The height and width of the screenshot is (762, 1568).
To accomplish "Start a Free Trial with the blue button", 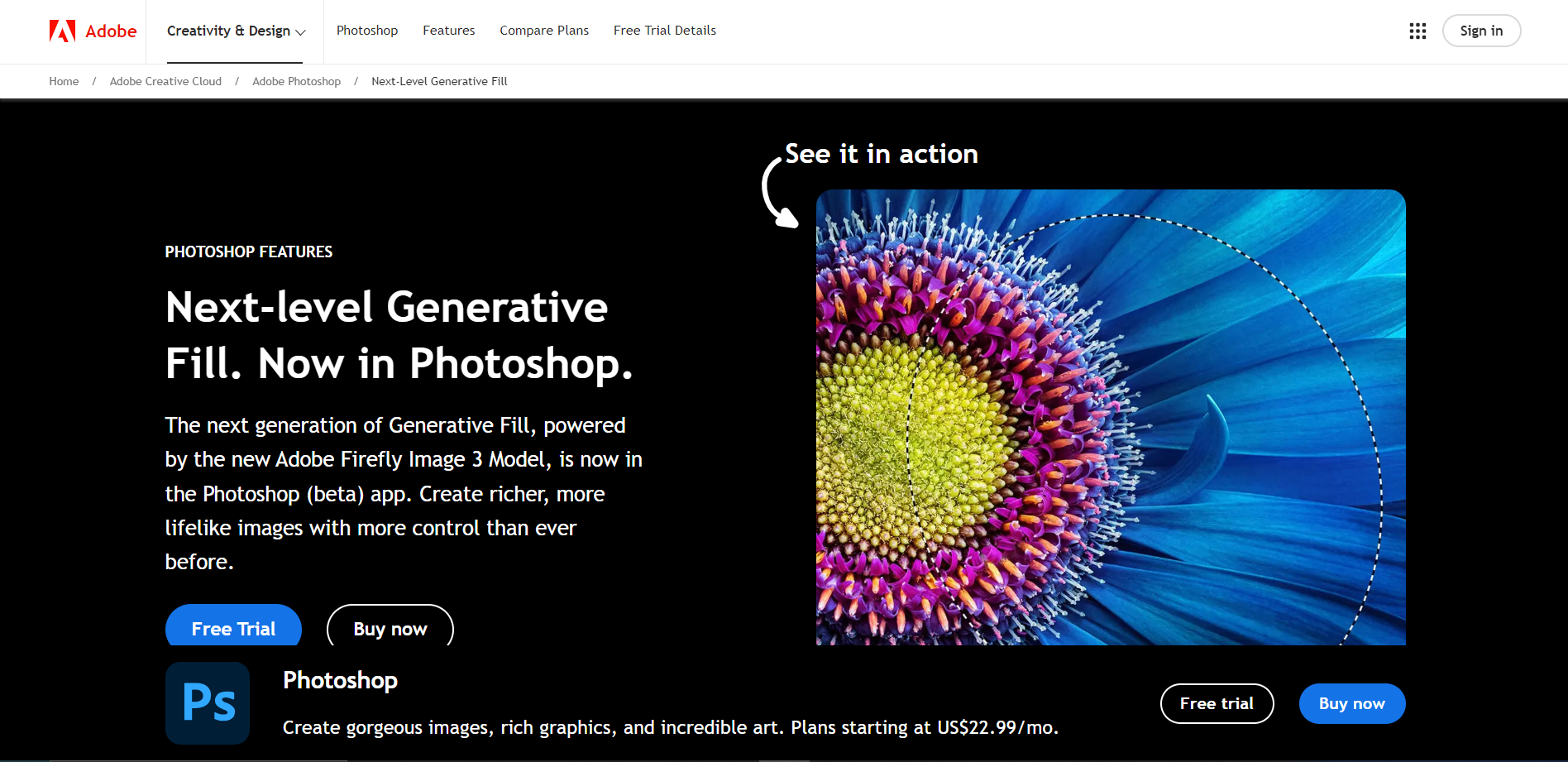I will (x=233, y=628).
